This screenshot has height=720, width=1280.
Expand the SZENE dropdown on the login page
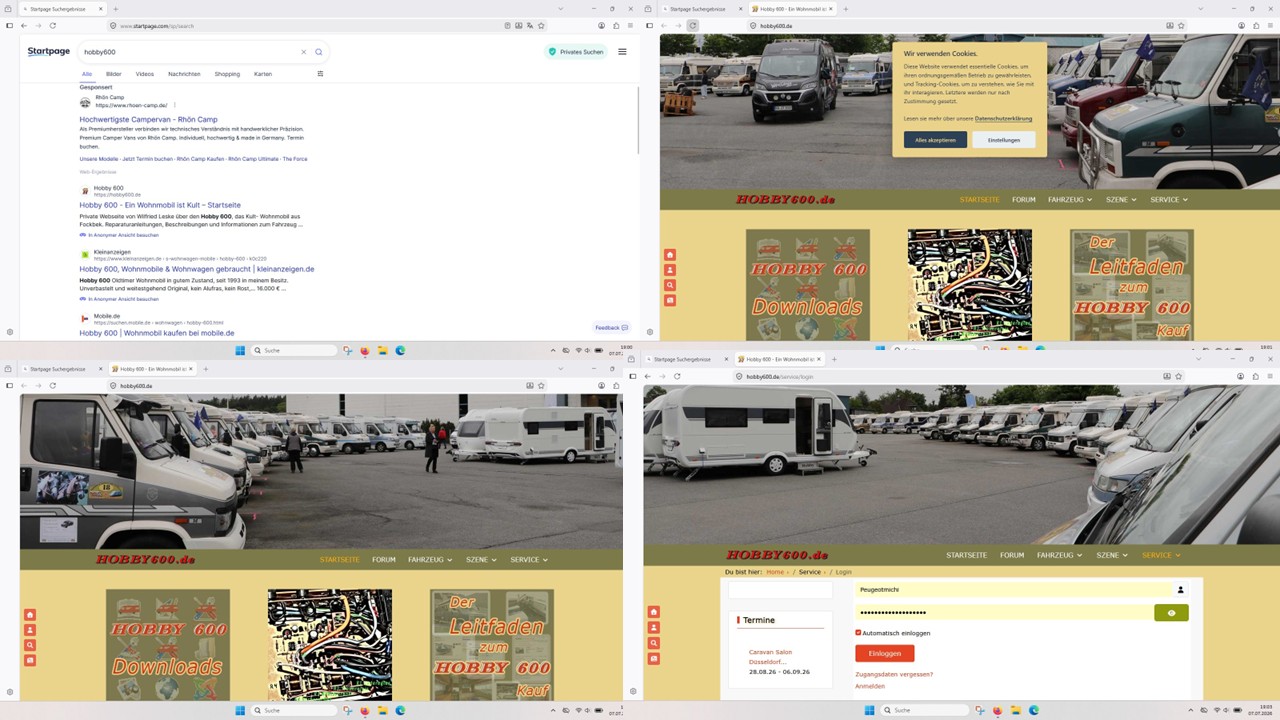pos(1111,555)
